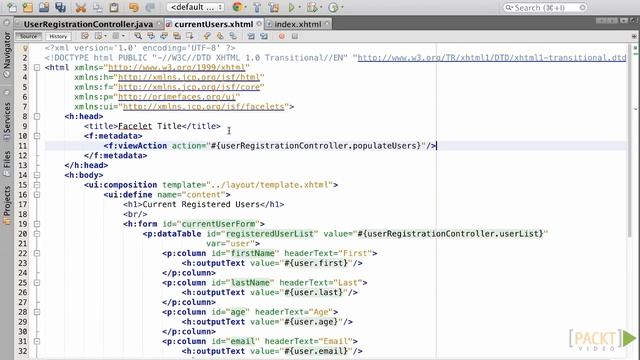
Task: Click the Copy icon in main toolbar
Action: pos(98,7)
